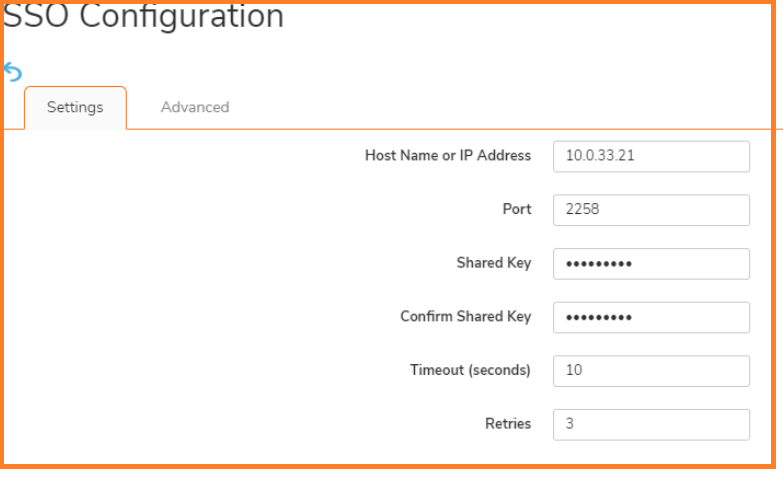Image resolution: width=783 pixels, height=478 pixels.
Task: Click the SSO Configuration page heading
Action: (143, 16)
